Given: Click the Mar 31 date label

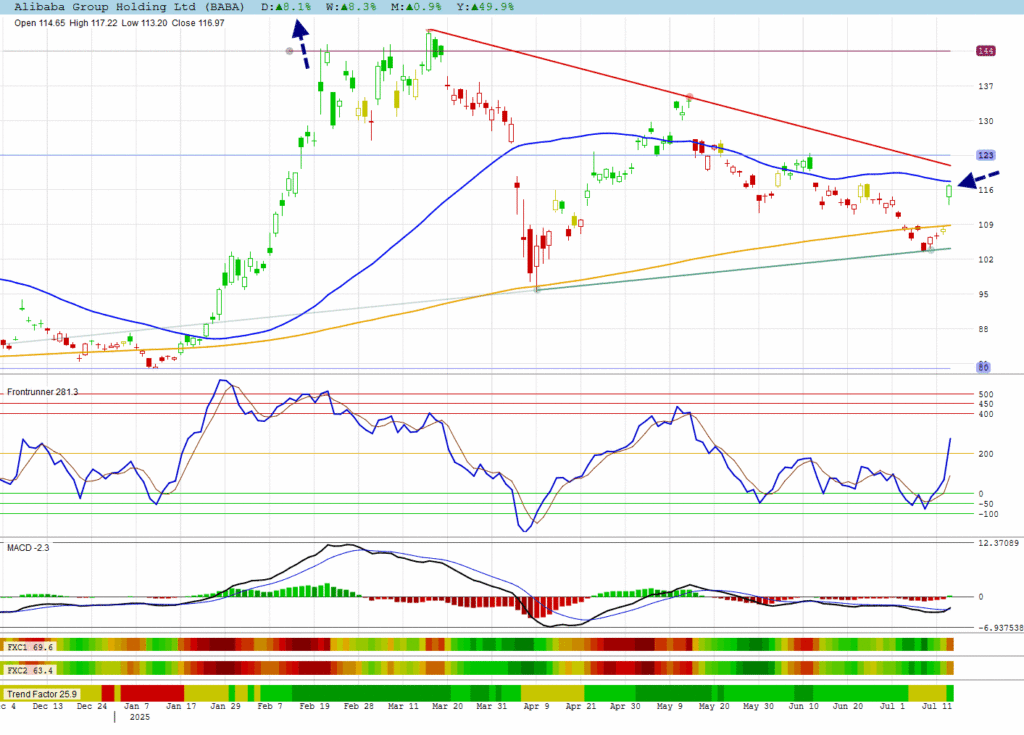Looking at the screenshot, I should click(492, 706).
